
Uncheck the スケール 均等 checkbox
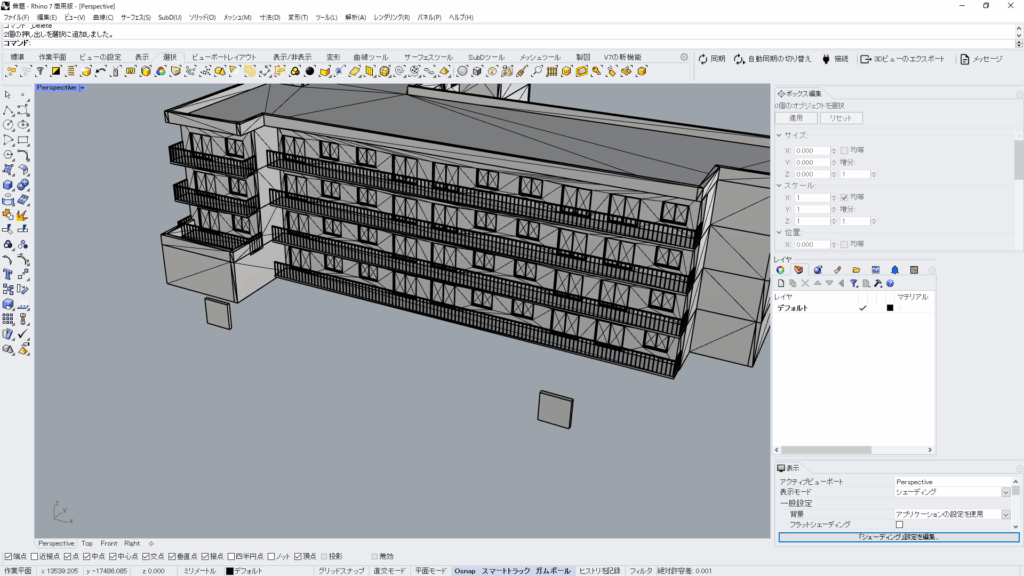pos(845,197)
